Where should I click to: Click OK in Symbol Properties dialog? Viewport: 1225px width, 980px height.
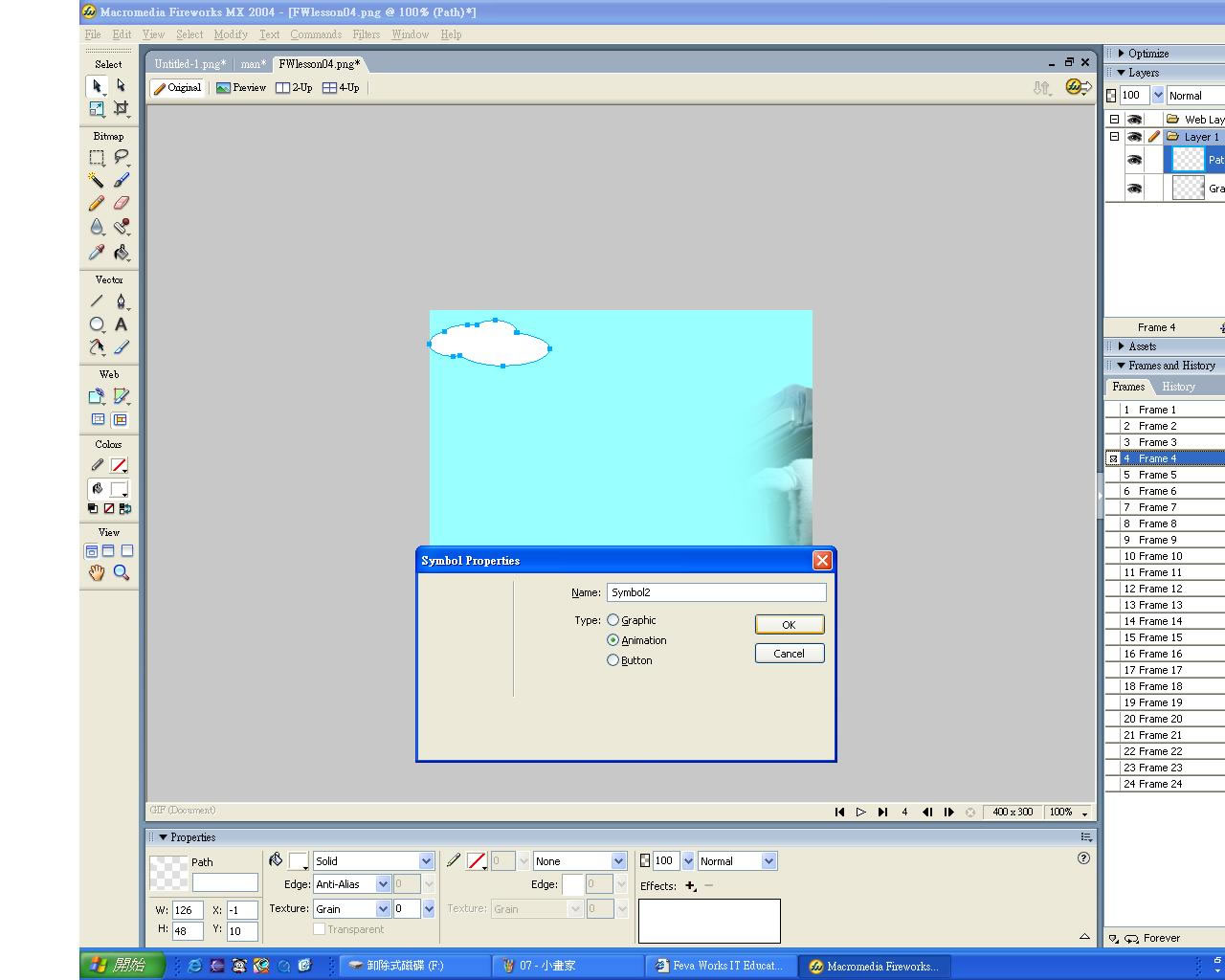(790, 625)
